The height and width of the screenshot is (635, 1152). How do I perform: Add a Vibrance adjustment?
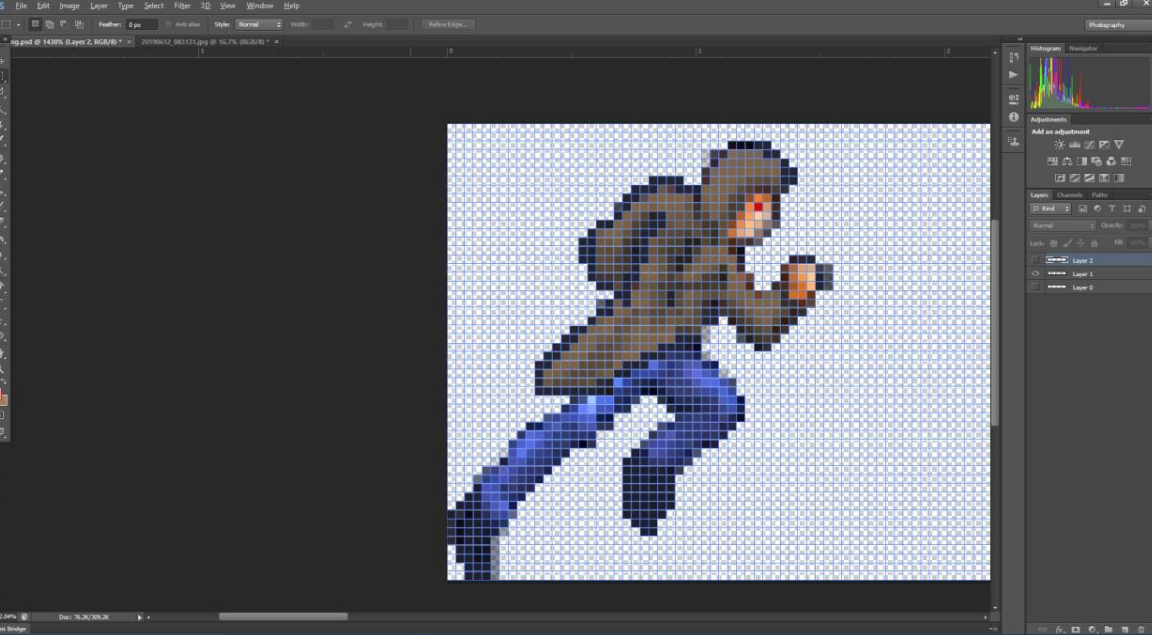pyautogui.click(x=1118, y=145)
